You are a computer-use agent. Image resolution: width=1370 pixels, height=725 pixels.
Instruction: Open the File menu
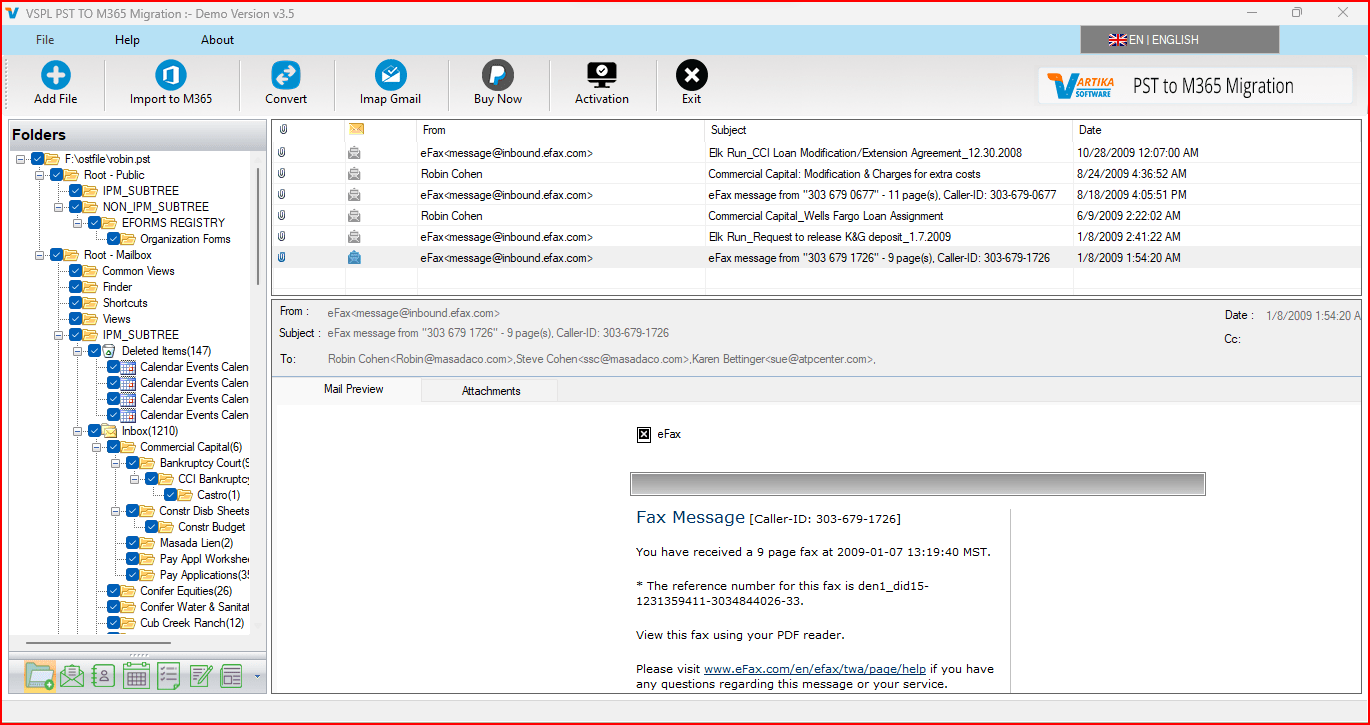tap(45, 40)
